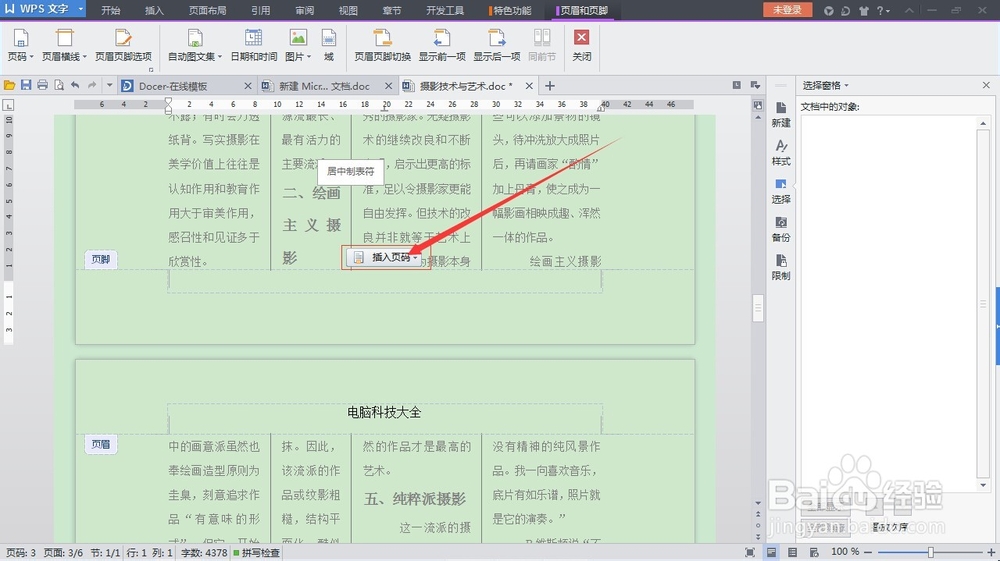Click the print icon in quick toolbar
The width and height of the screenshot is (1000, 561).
tap(42, 85)
